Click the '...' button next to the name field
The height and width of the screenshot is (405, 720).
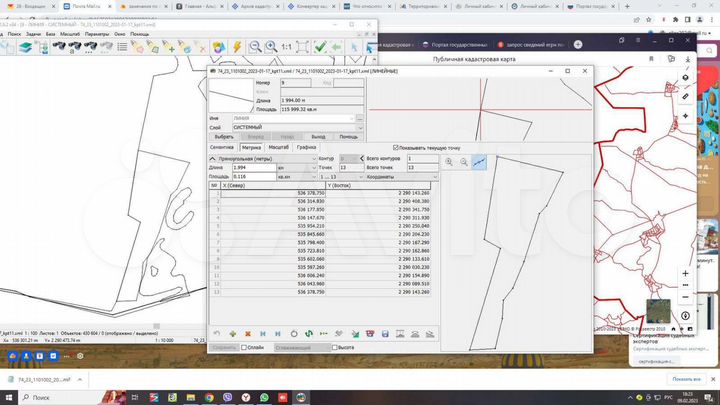pyautogui.click(x=360, y=118)
